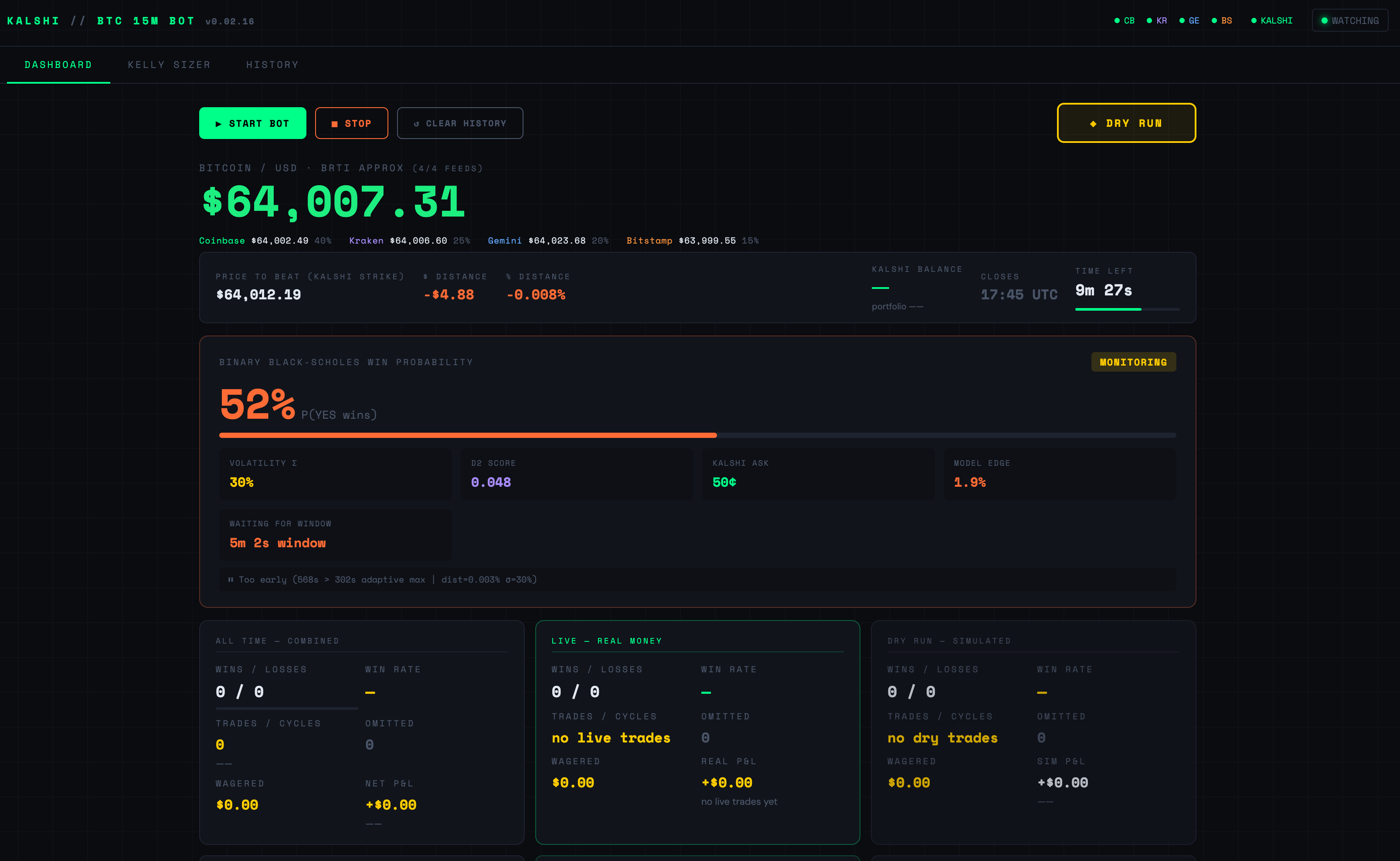Click the BS feed status indicator

tap(1222, 20)
